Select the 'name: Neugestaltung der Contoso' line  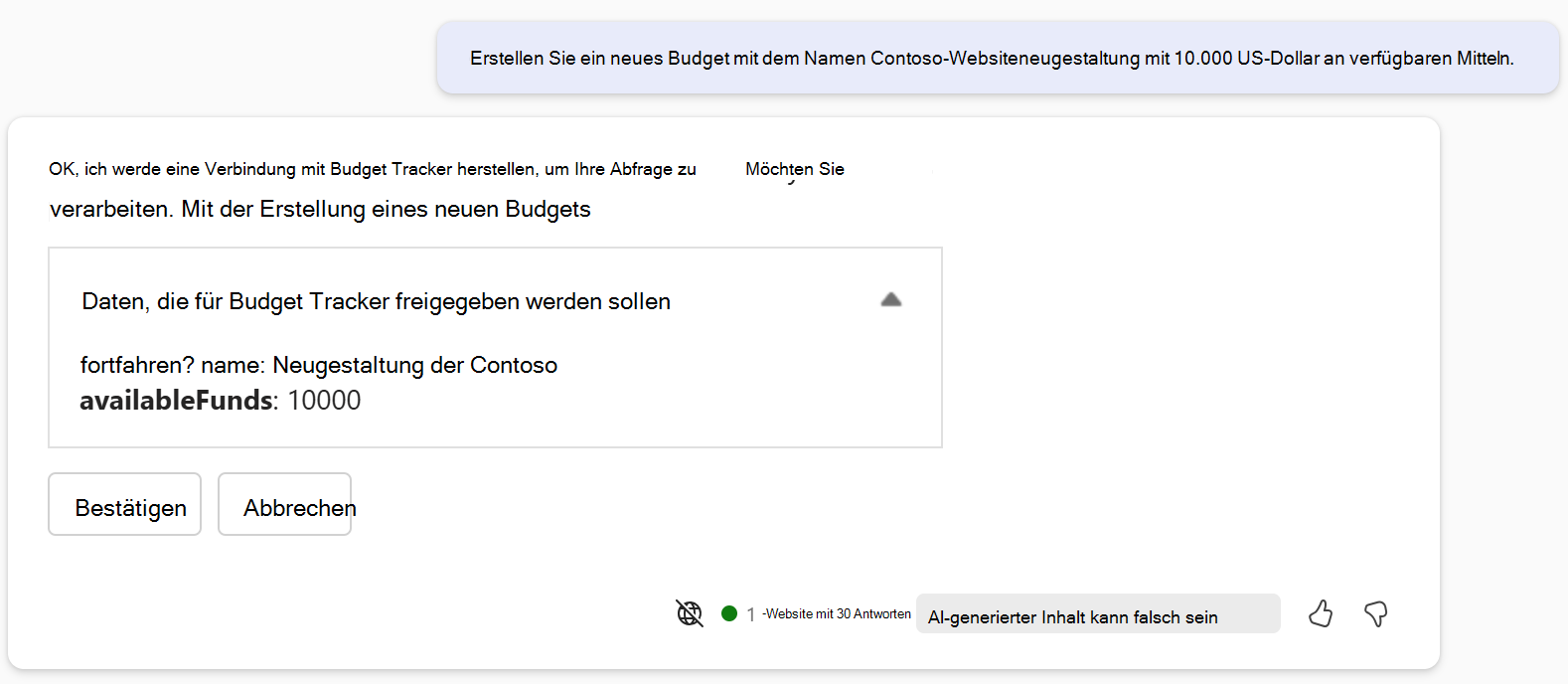(380, 365)
